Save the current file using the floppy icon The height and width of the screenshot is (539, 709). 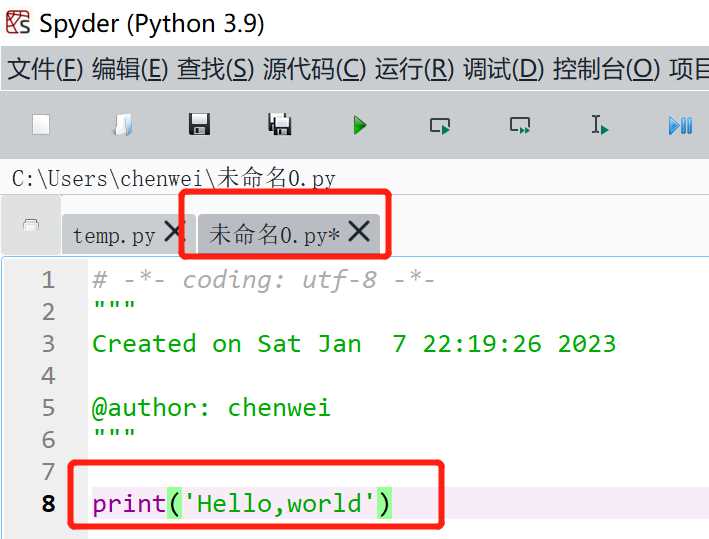[x=200, y=125]
